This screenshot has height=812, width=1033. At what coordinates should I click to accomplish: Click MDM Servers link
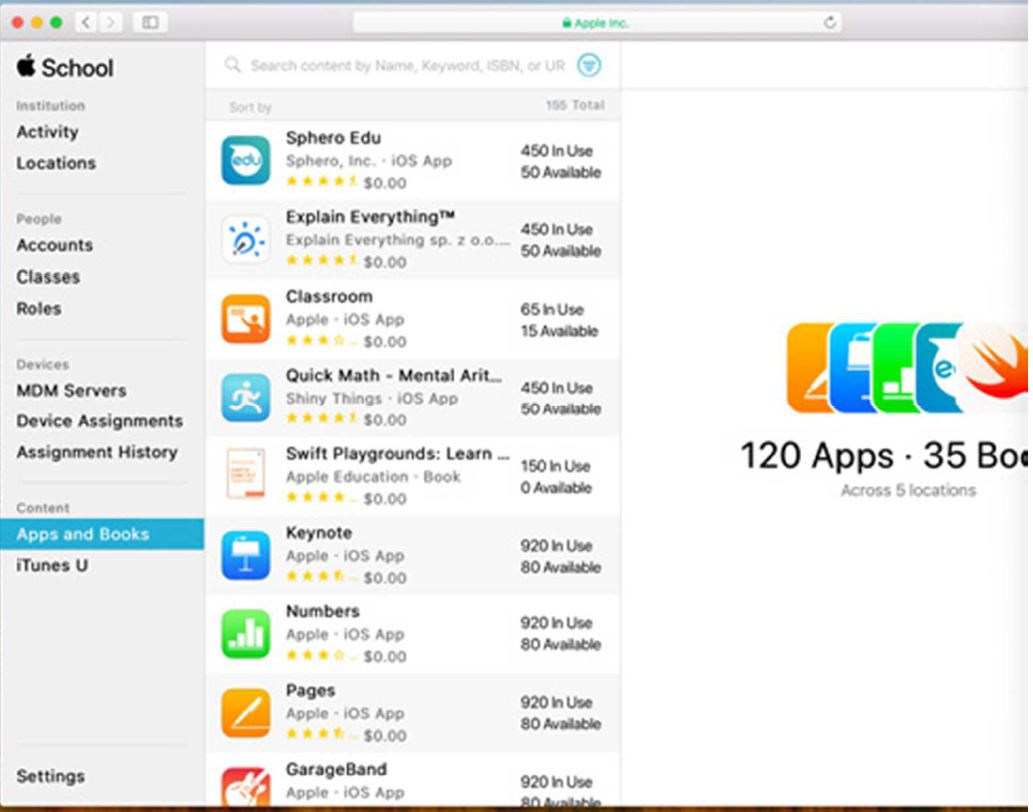pyautogui.click(x=71, y=390)
